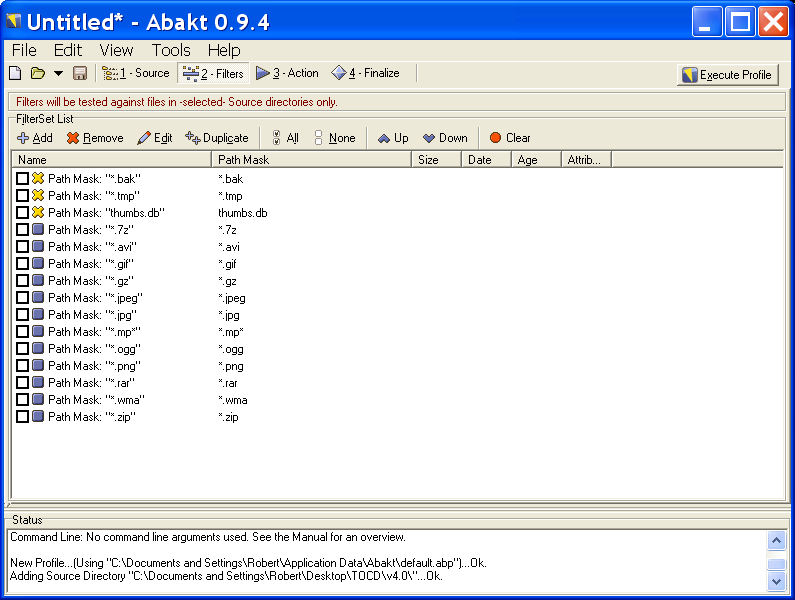Image resolution: width=795 pixels, height=600 pixels.
Task: Switch to the 2 - Filters step
Action: pos(213,74)
